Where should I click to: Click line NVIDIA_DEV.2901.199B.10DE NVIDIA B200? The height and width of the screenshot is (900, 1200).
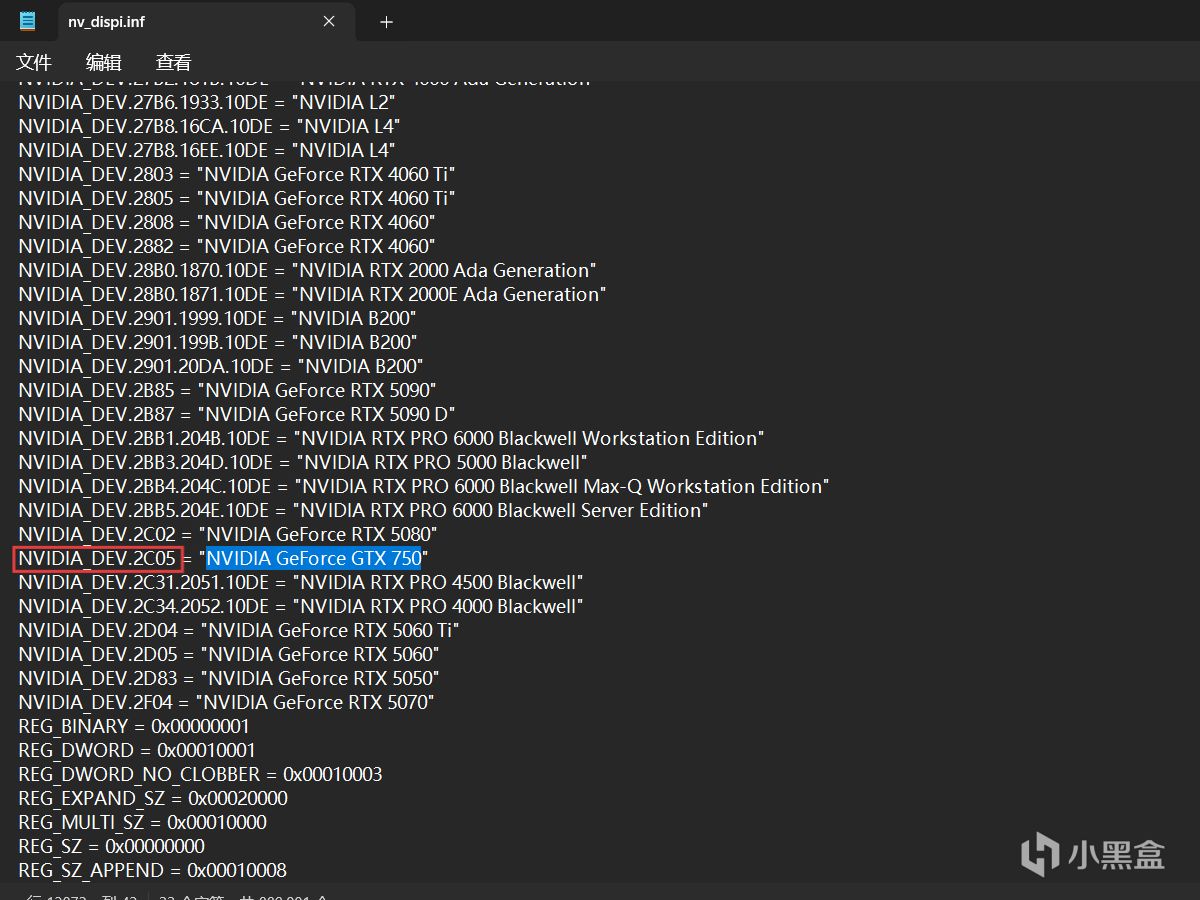[x=218, y=342]
